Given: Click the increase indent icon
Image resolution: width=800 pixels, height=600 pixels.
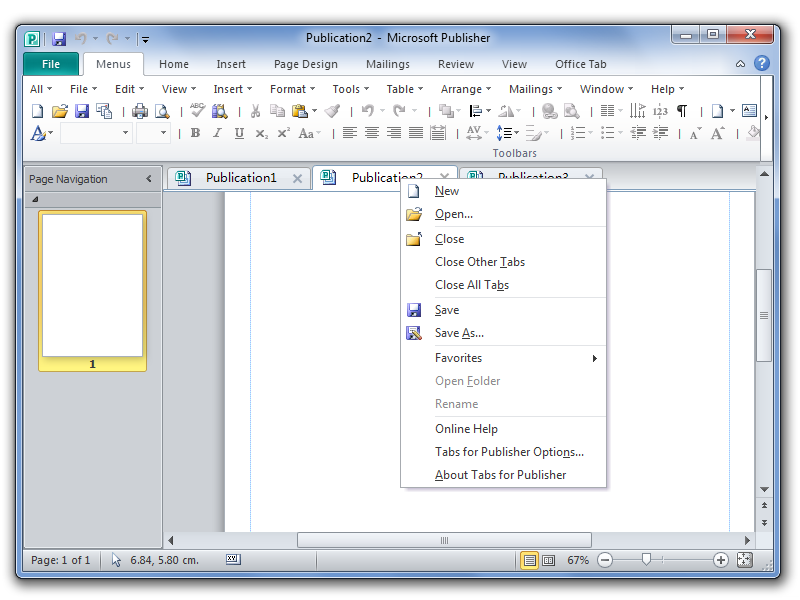Looking at the screenshot, I should click(660, 133).
